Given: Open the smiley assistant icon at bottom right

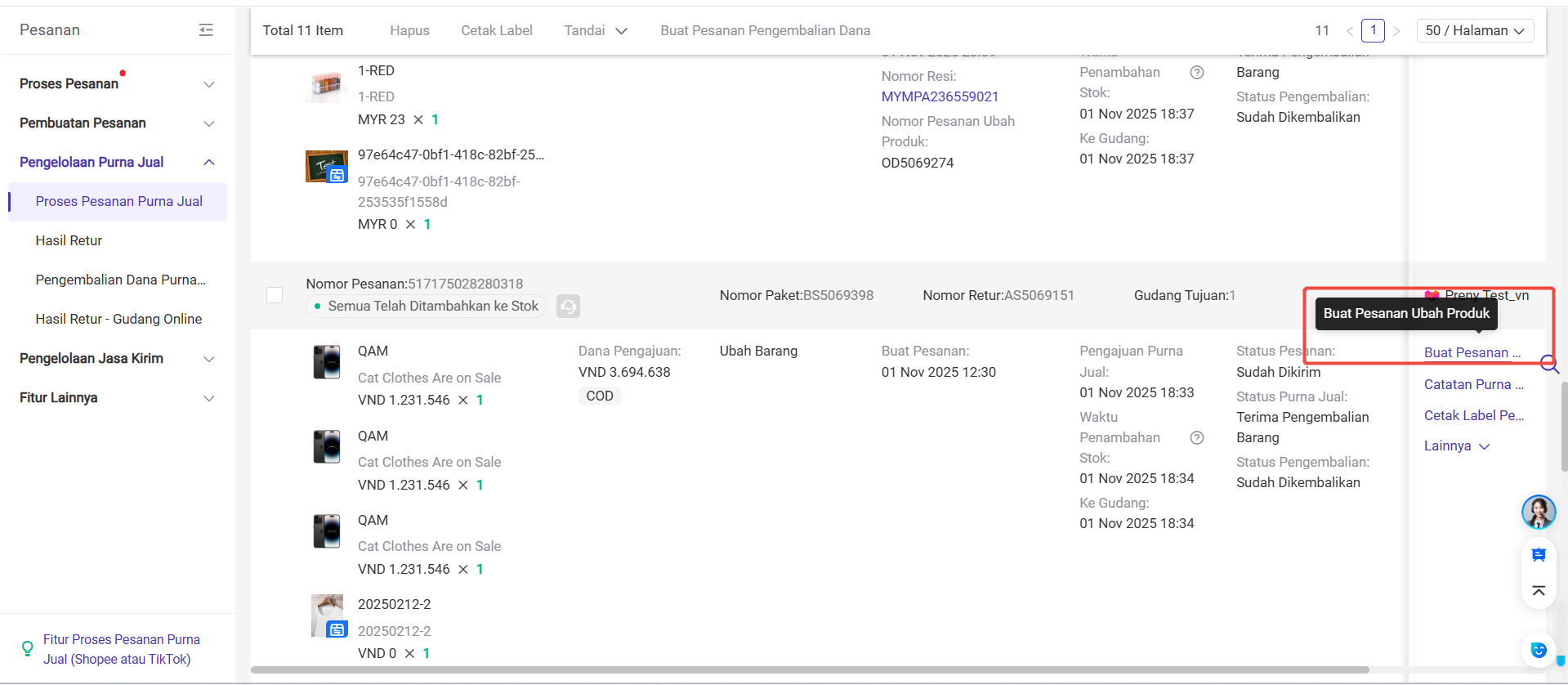Looking at the screenshot, I should pos(1538,650).
